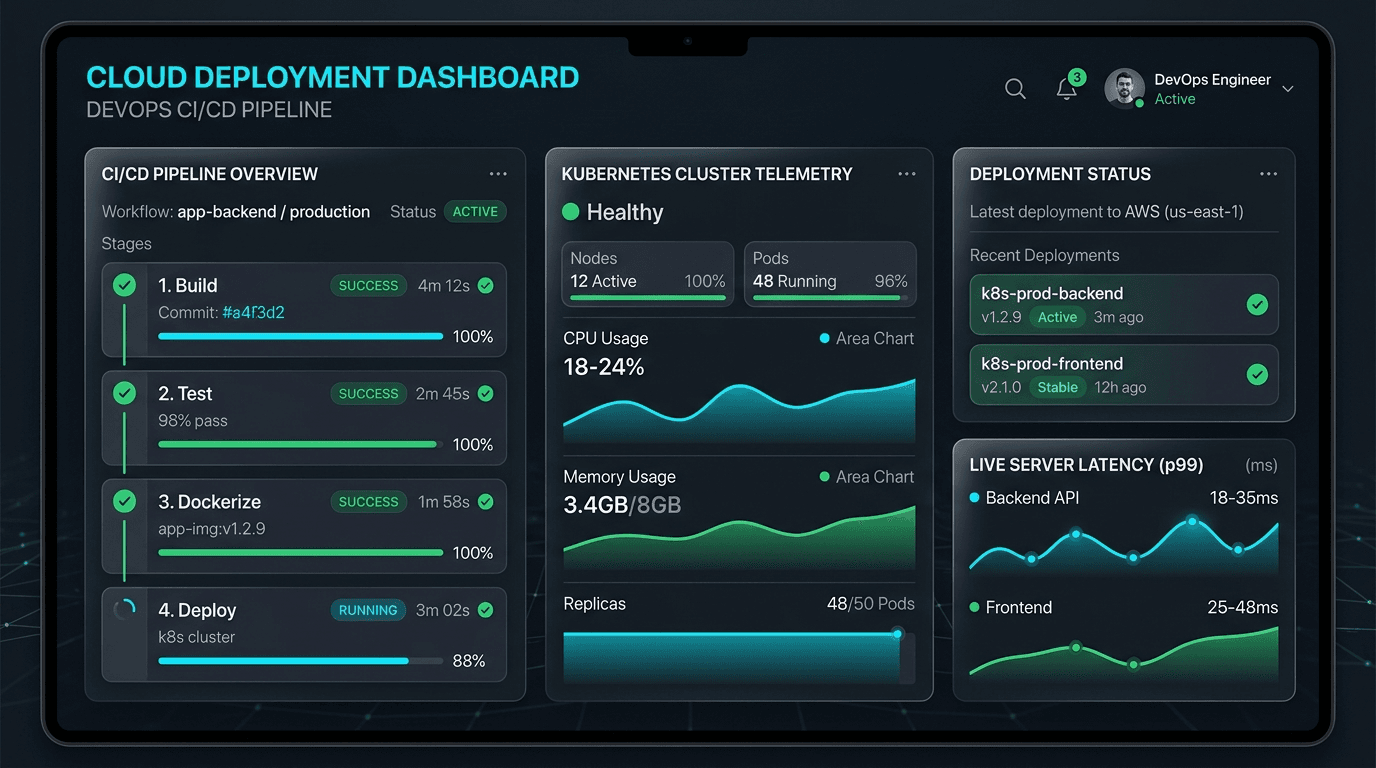This screenshot has height=768, width=1376.
Task: Click the ACTIVE workflow status badge
Action: point(475,212)
